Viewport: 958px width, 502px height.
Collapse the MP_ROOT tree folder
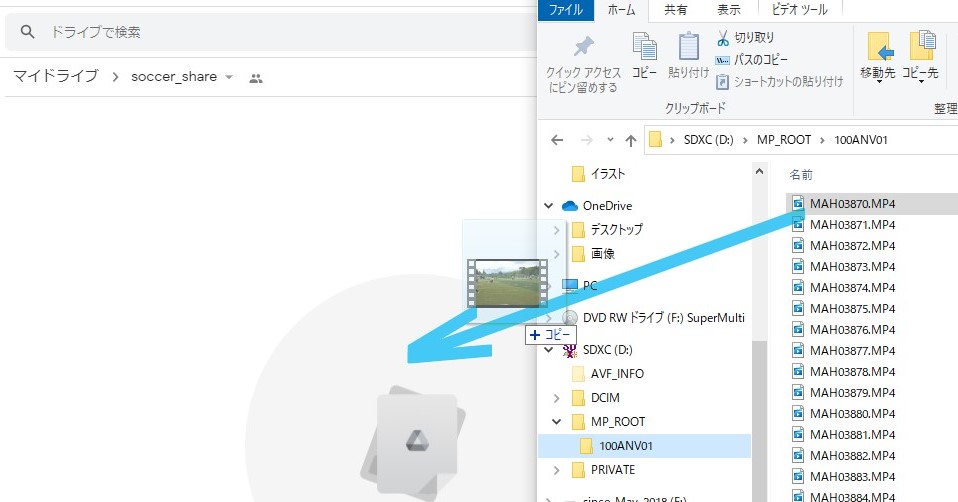(557, 422)
